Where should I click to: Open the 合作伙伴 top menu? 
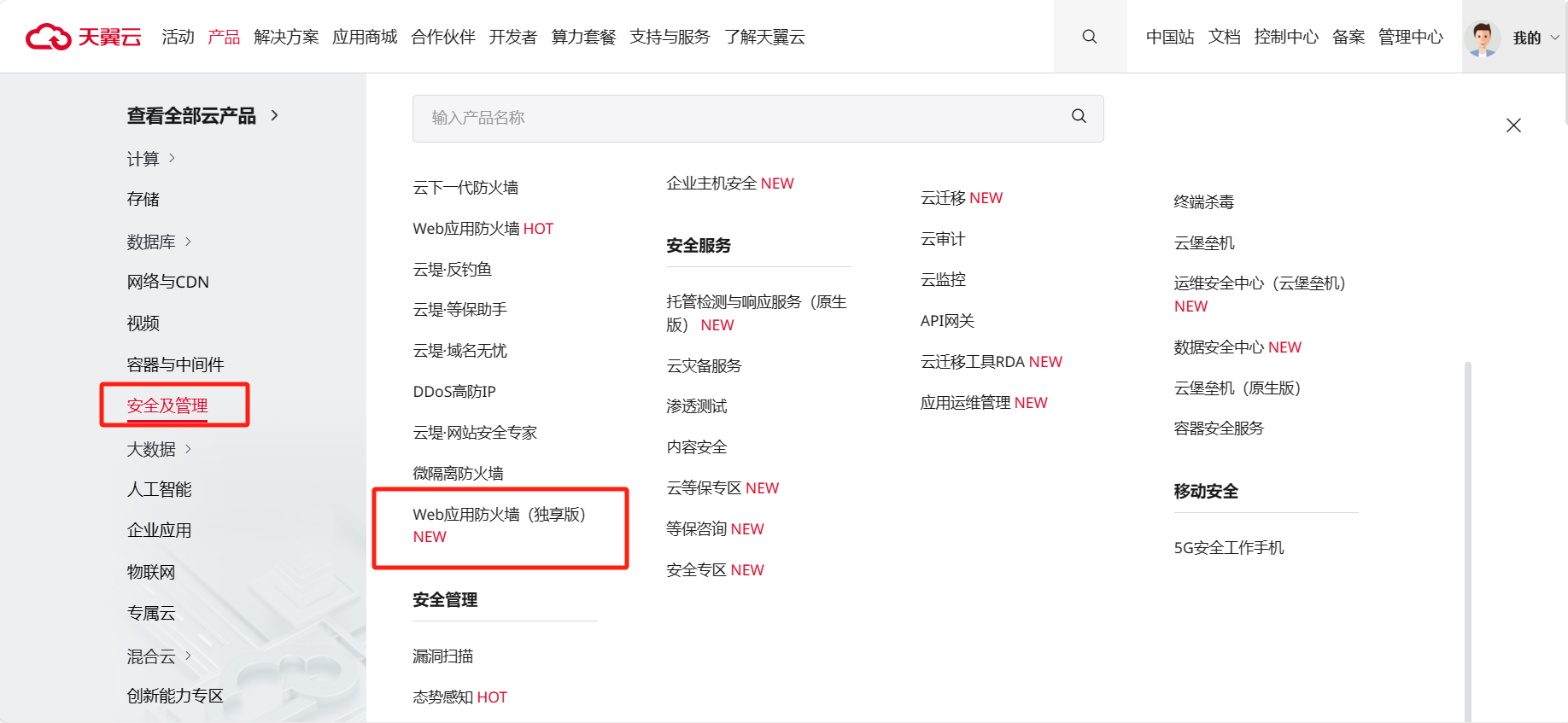(x=443, y=37)
